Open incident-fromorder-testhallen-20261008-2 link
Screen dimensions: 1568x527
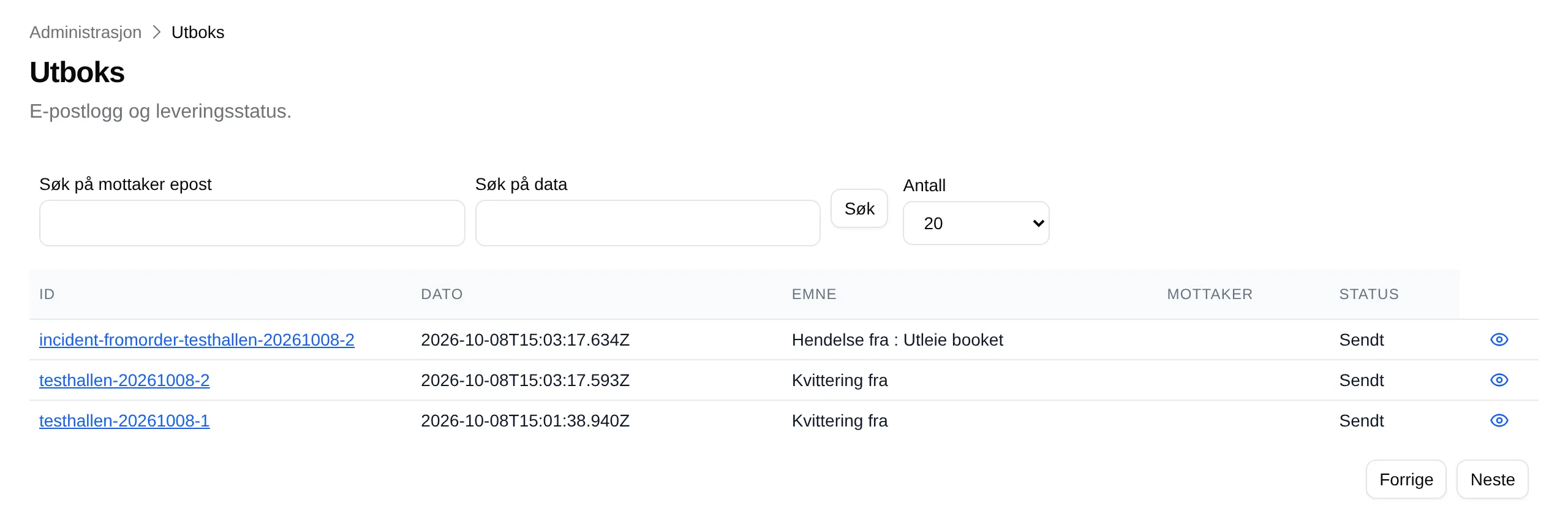point(197,339)
